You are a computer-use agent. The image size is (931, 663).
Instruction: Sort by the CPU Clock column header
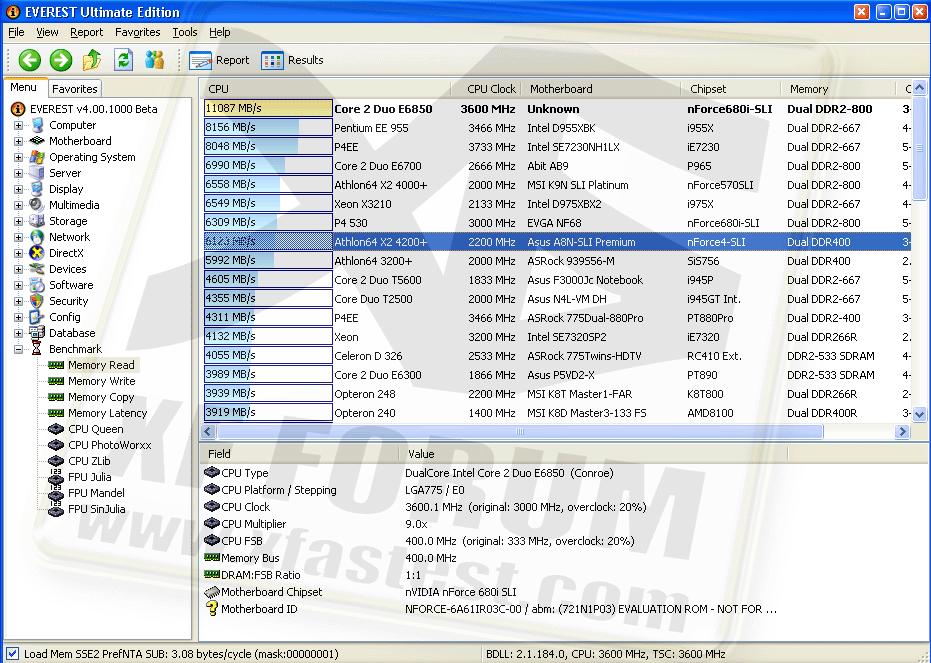tap(486, 89)
